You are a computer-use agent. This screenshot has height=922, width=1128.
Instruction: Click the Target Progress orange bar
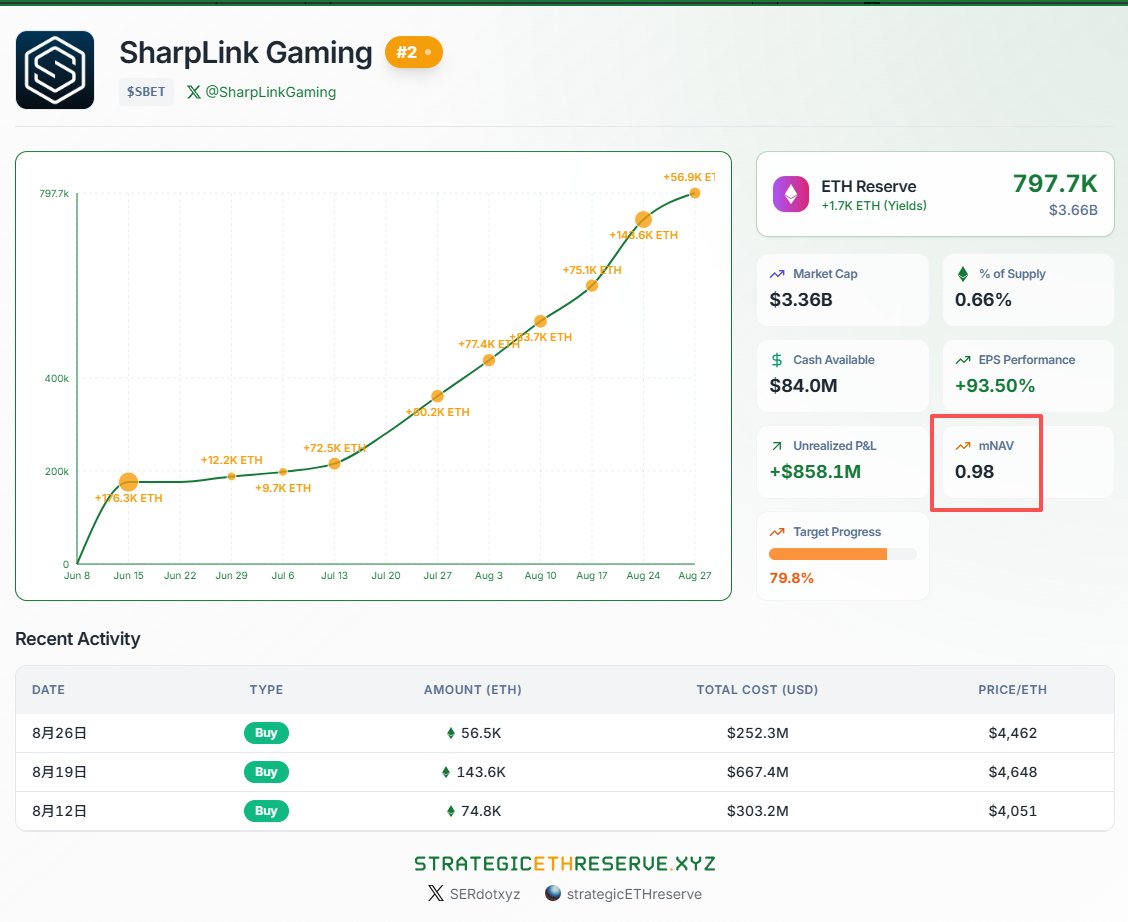pyautogui.click(x=828, y=554)
